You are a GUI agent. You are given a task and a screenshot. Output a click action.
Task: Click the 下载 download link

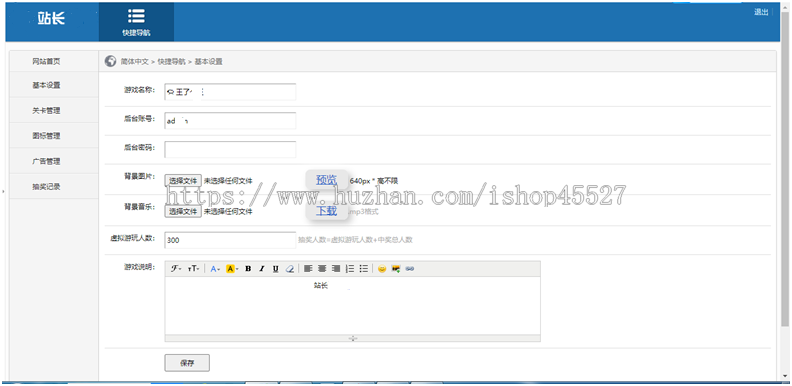[326, 211]
